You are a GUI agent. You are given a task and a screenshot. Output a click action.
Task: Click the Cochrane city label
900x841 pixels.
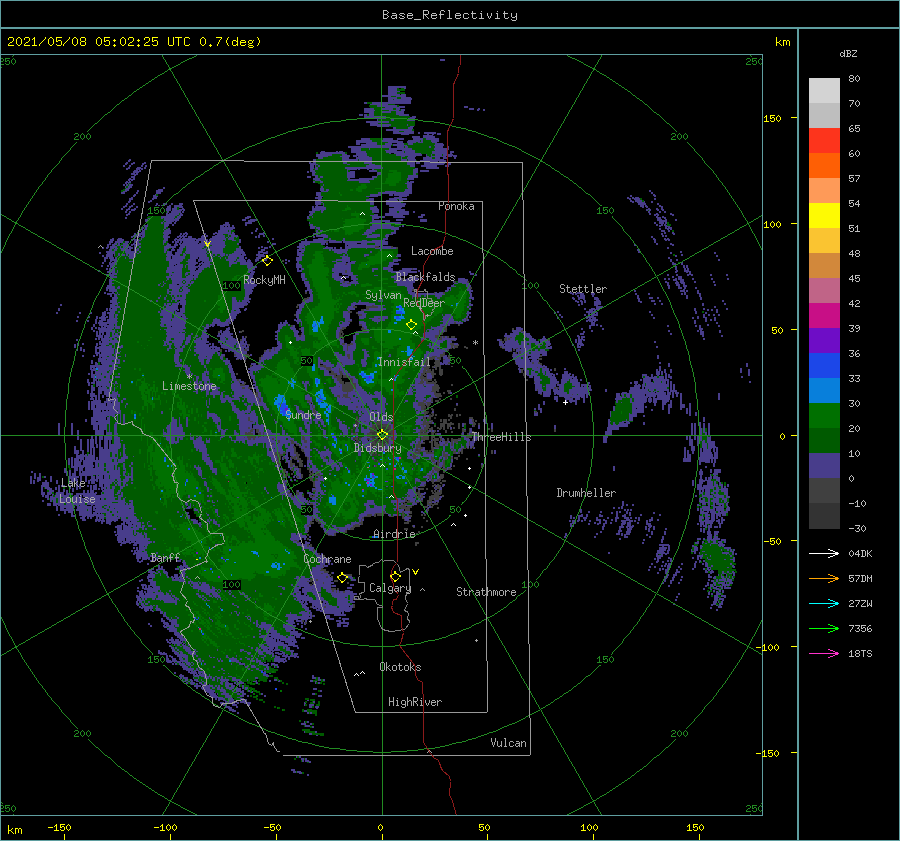point(327,559)
